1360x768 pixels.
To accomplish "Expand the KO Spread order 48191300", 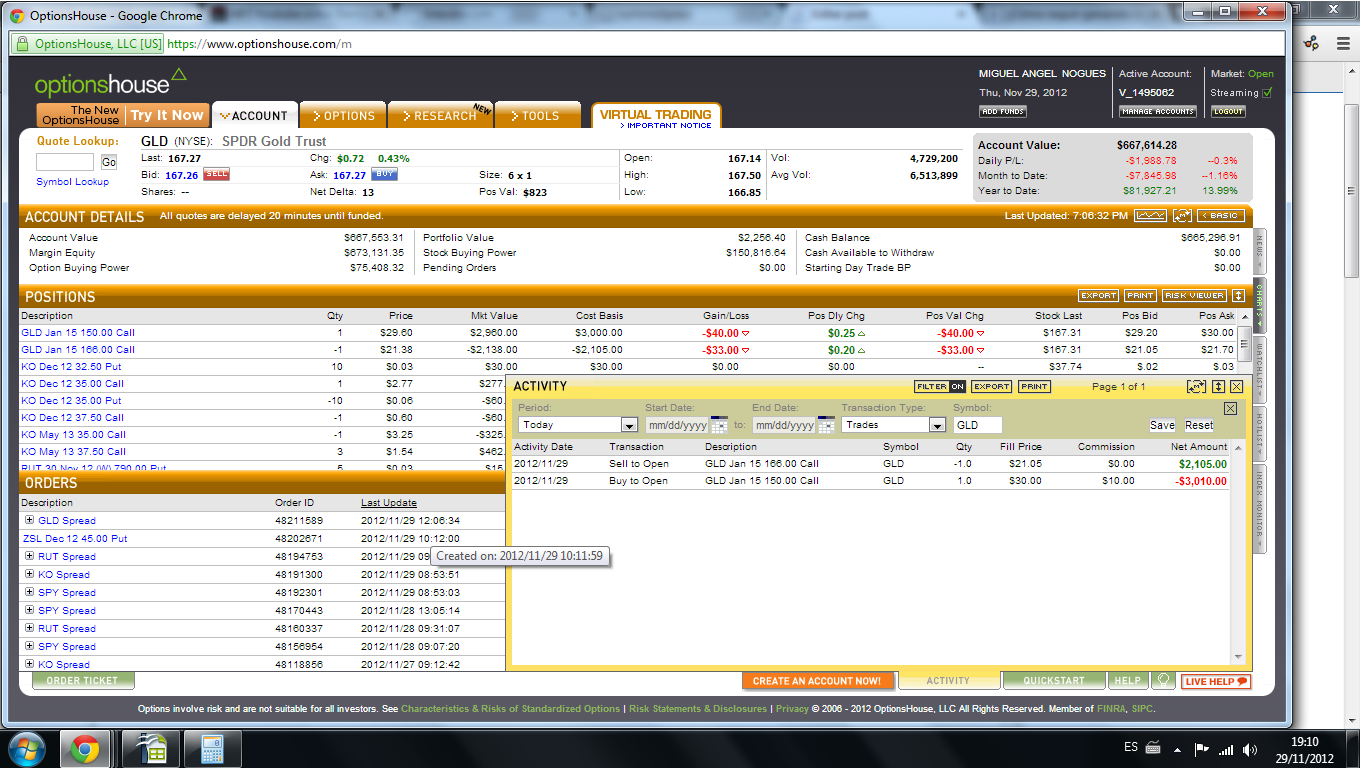I will [x=29, y=574].
